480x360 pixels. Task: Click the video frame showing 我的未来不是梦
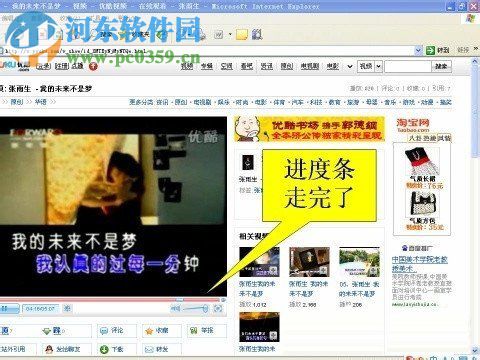pyautogui.click(x=113, y=206)
